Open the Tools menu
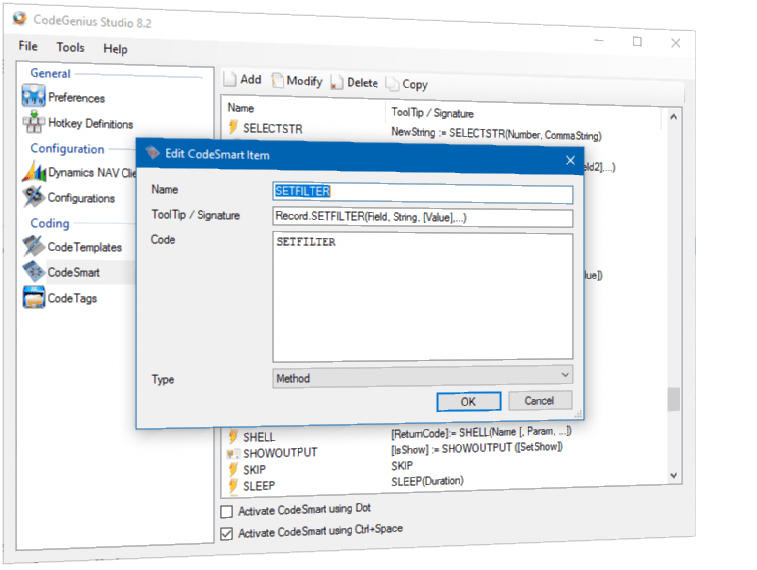This screenshot has width=757, height=570. point(70,47)
